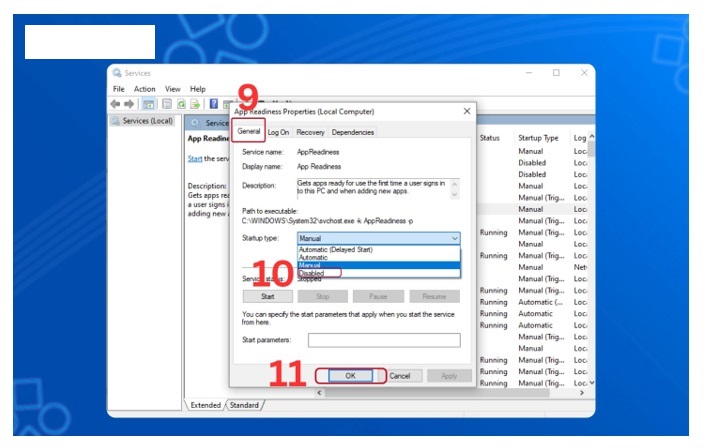Expand the Startup type combo box
The height and width of the screenshot is (448, 714).
coord(379,239)
